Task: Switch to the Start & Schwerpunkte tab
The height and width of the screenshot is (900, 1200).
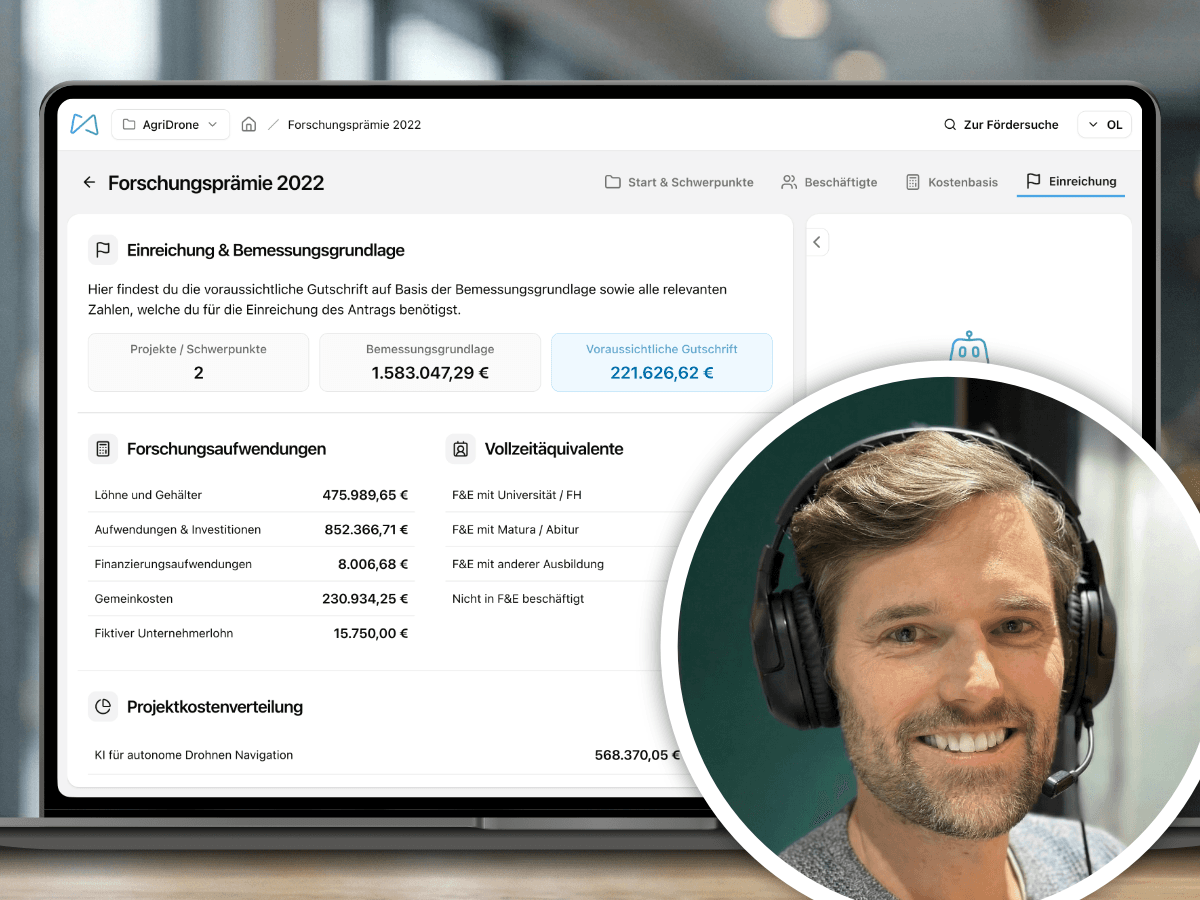Action: [x=679, y=182]
